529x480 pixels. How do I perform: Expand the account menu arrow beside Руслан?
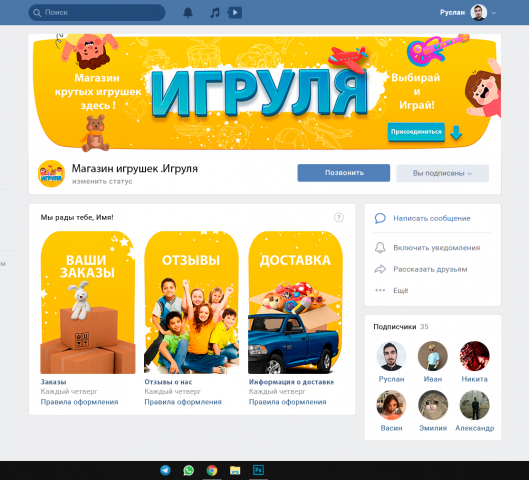click(494, 13)
